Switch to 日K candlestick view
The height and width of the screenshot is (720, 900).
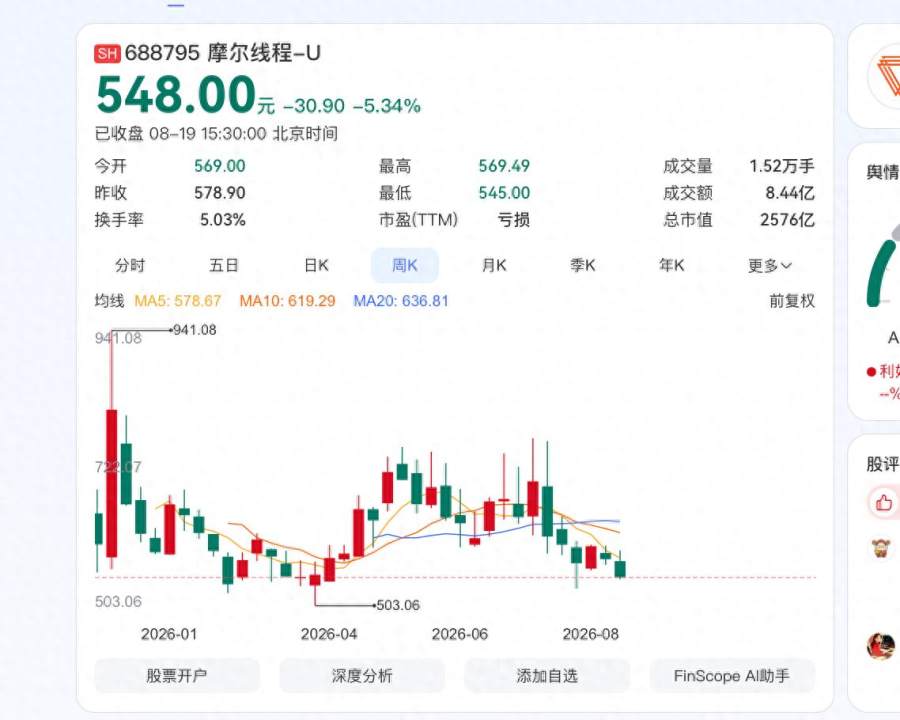[316, 265]
